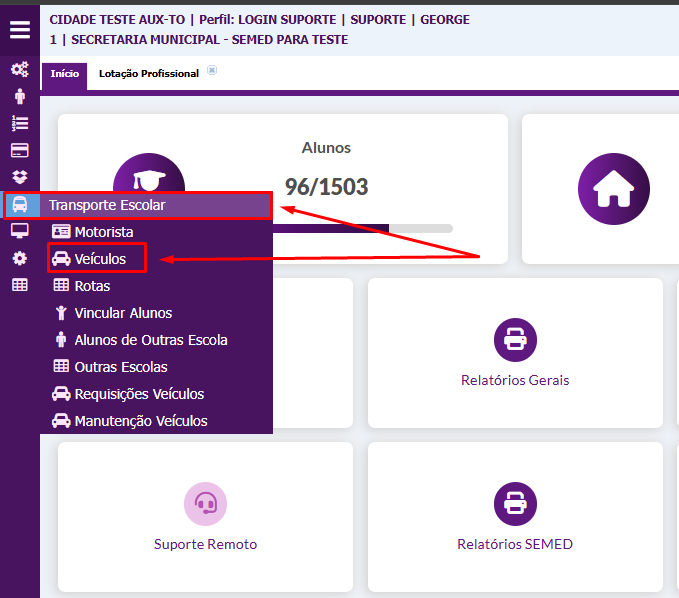Viewport: 679px width, 598px height.
Task: Click the single gear sidebar icon
Action: click(x=20, y=258)
